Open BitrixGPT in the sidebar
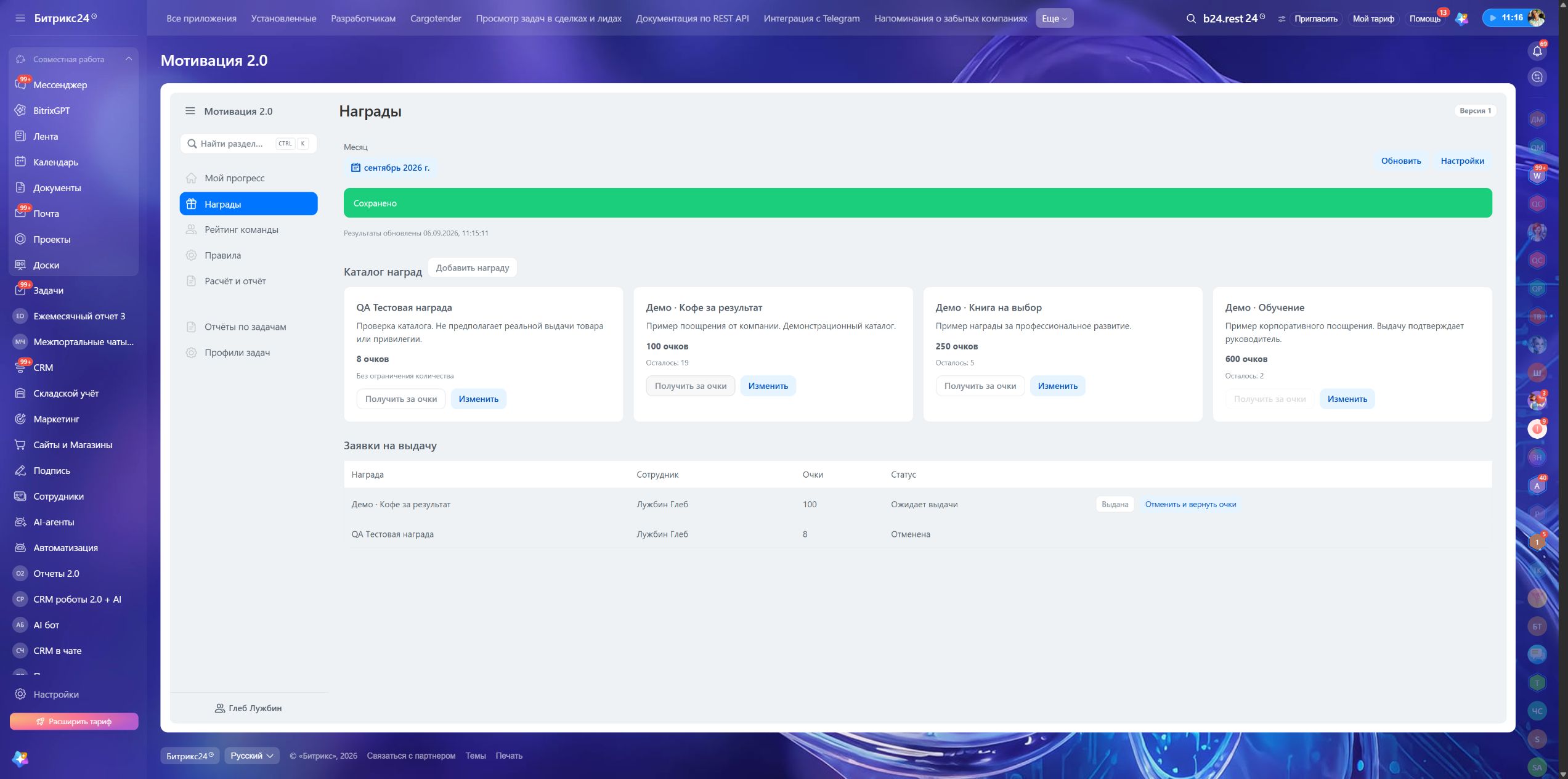1568x779 pixels. (51, 111)
